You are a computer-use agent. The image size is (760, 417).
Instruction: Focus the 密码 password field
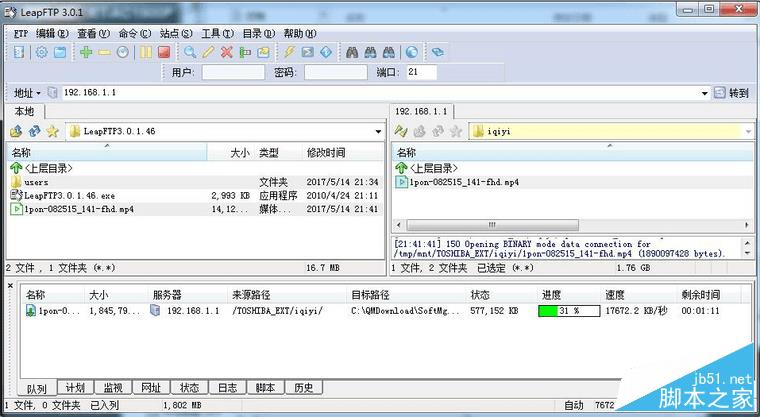click(x=336, y=73)
